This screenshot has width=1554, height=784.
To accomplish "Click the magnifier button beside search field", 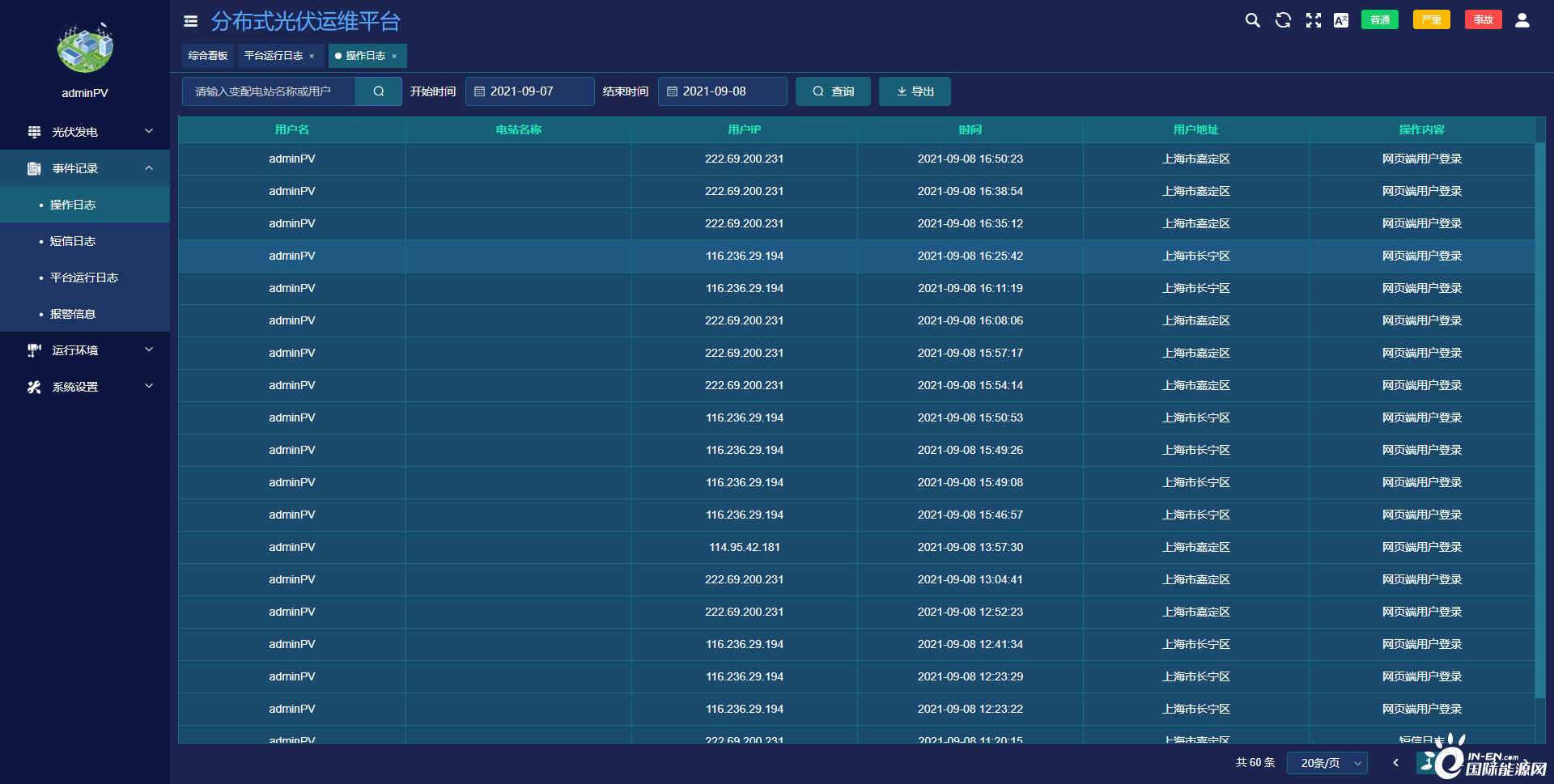I will 378,91.
